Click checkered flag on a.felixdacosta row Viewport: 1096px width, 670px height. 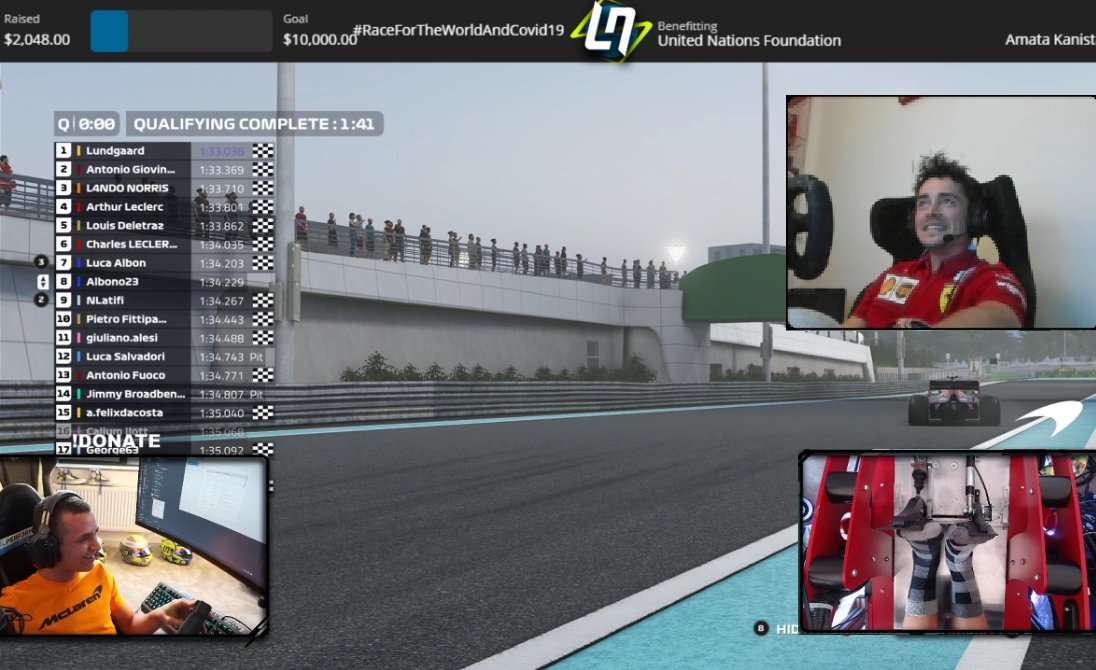263,413
